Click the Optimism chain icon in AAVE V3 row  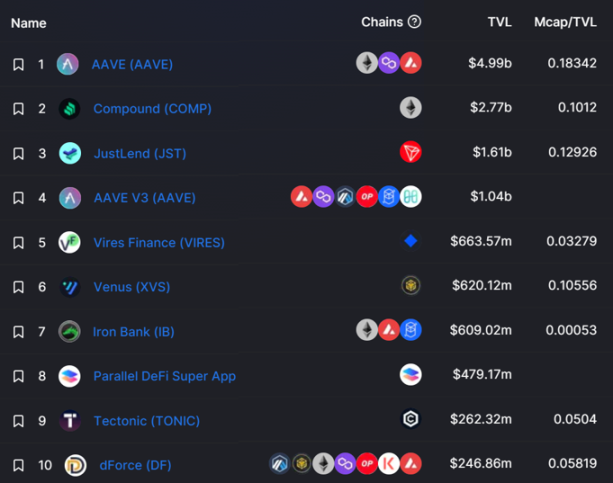coord(367,196)
